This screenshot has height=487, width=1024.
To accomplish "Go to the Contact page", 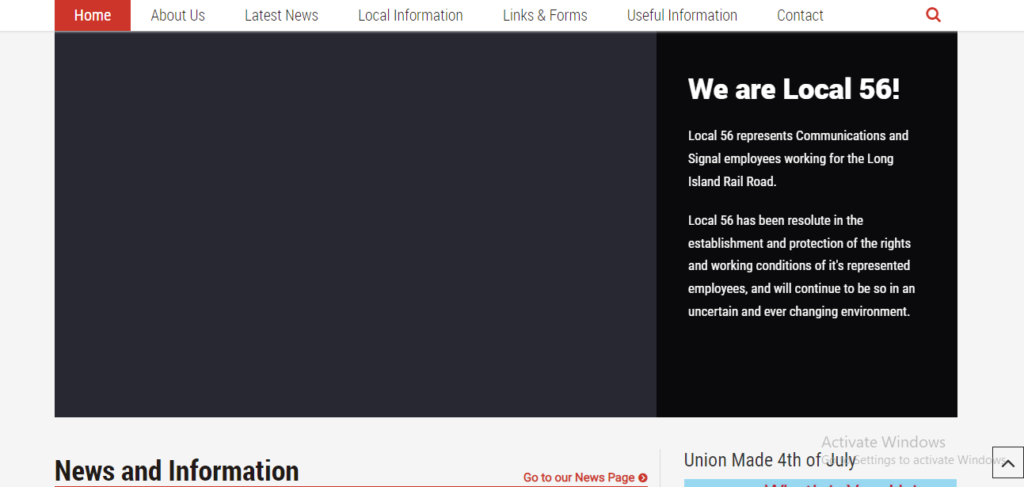I will 800,15.
